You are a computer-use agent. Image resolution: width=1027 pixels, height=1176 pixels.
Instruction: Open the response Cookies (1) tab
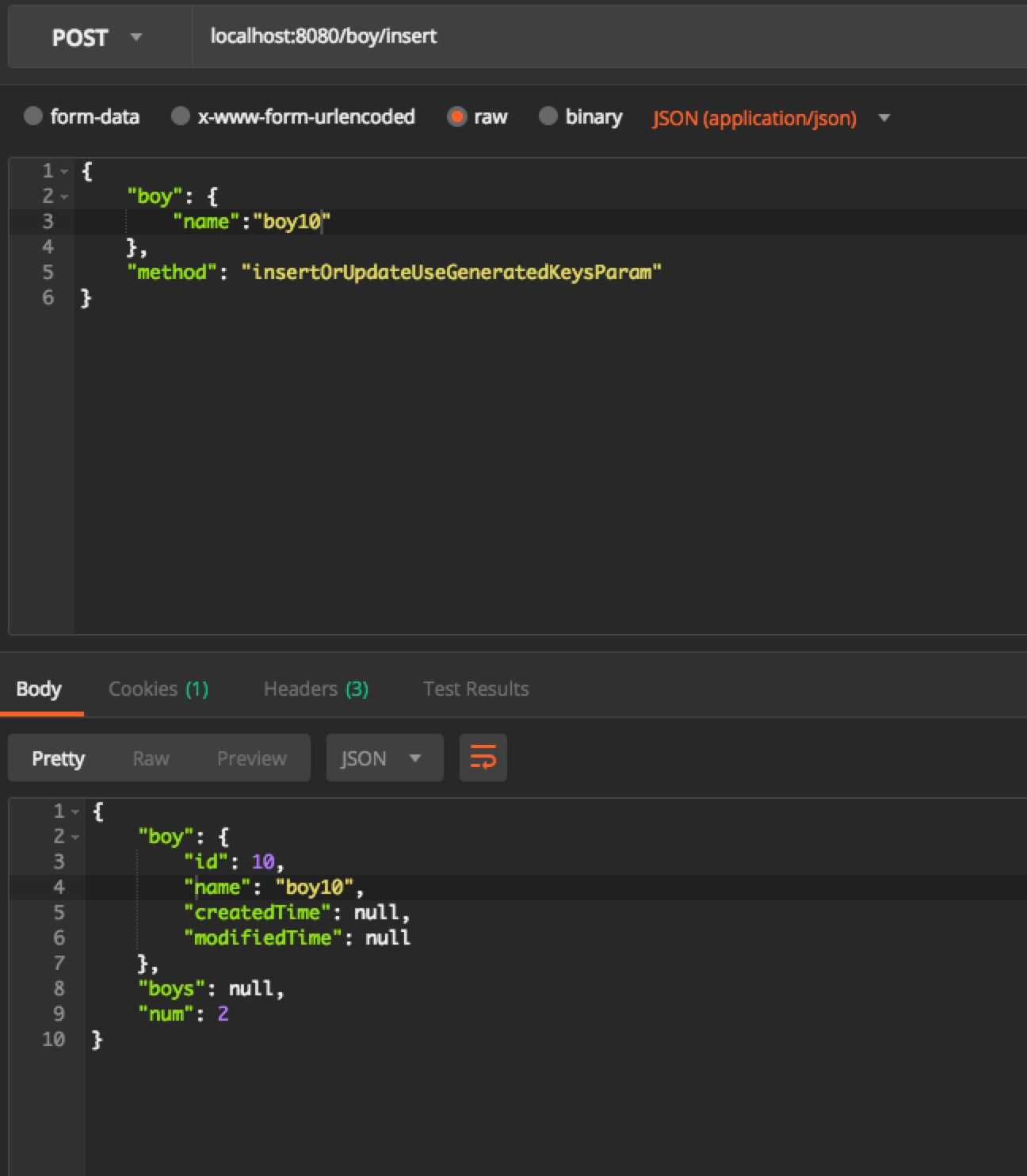[158, 689]
